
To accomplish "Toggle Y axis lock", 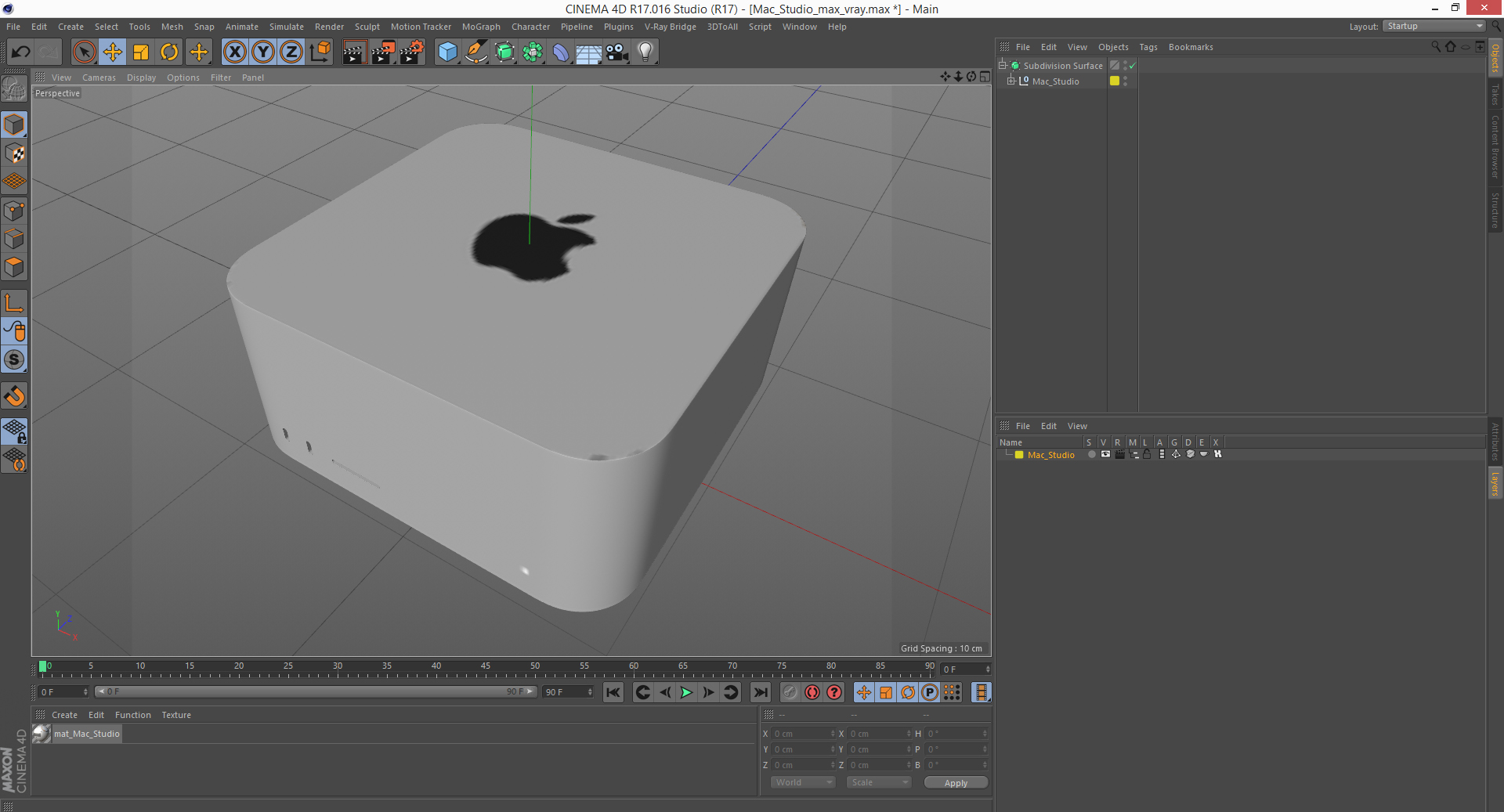I will coord(263,52).
